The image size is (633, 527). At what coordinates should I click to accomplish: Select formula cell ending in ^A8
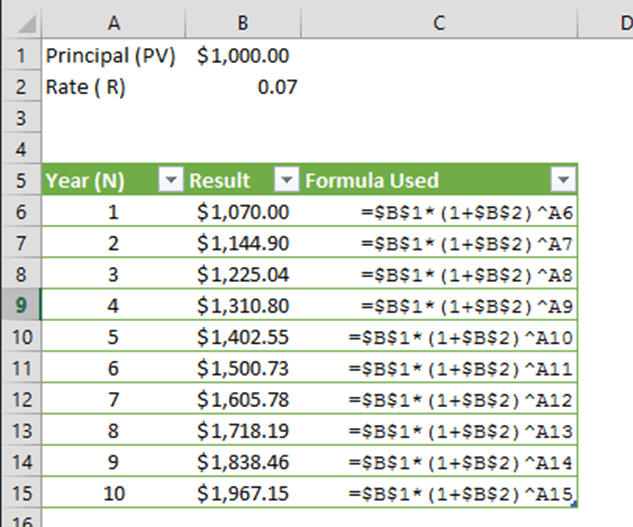click(439, 274)
